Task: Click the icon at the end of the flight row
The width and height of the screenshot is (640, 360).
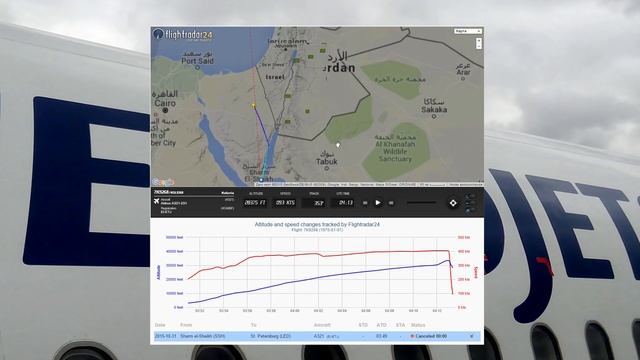Action: click(471, 336)
